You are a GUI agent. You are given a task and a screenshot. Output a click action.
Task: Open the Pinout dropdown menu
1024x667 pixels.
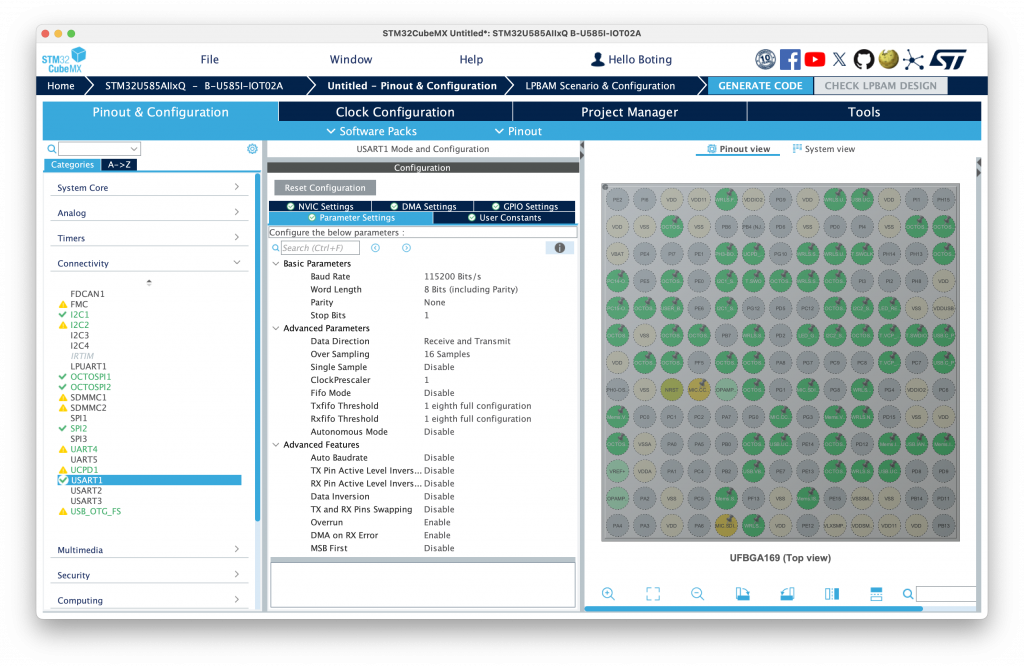[519, 131]
